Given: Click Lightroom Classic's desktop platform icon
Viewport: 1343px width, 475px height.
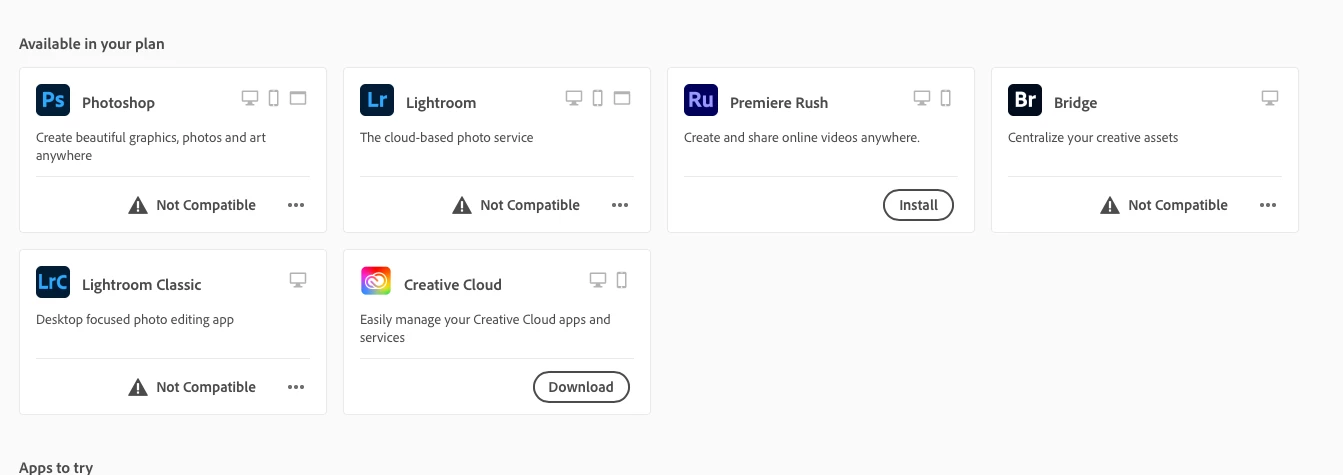Looking at the screenshot, I should 298,280.
